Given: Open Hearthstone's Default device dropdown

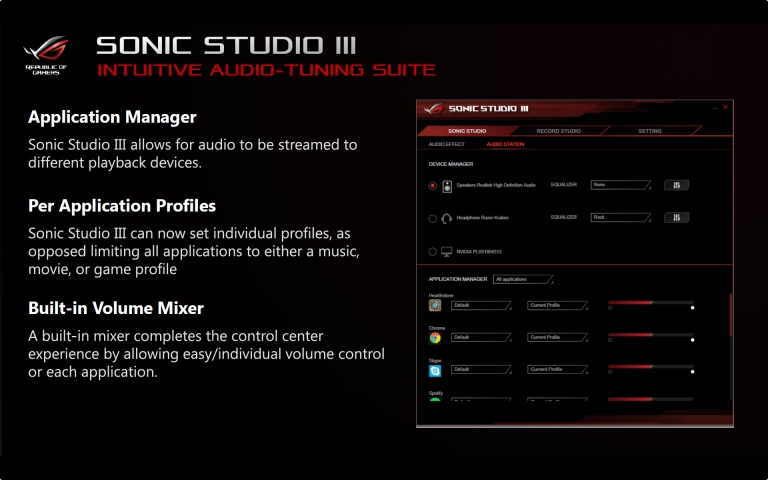Looking at the screenshot, I should 481,306.
